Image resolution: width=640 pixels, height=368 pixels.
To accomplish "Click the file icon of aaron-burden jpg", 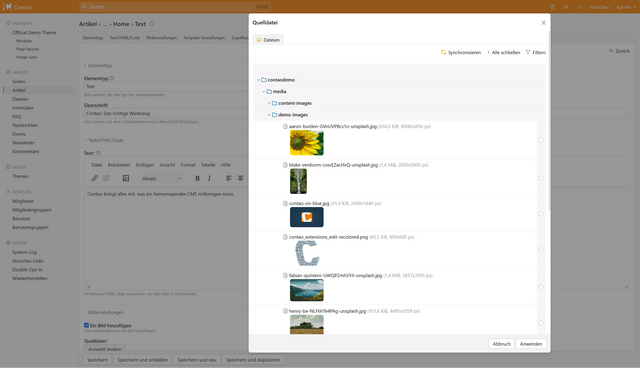I will (285, 126).
